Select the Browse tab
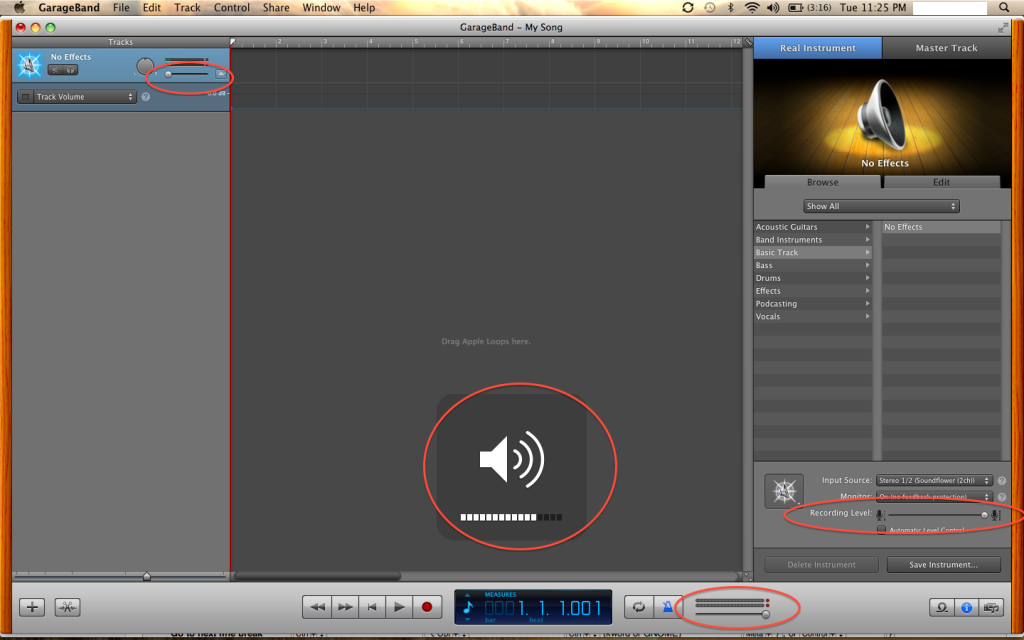The height and width of the screenshot is (640, 1024). click(x=822, y=182)
